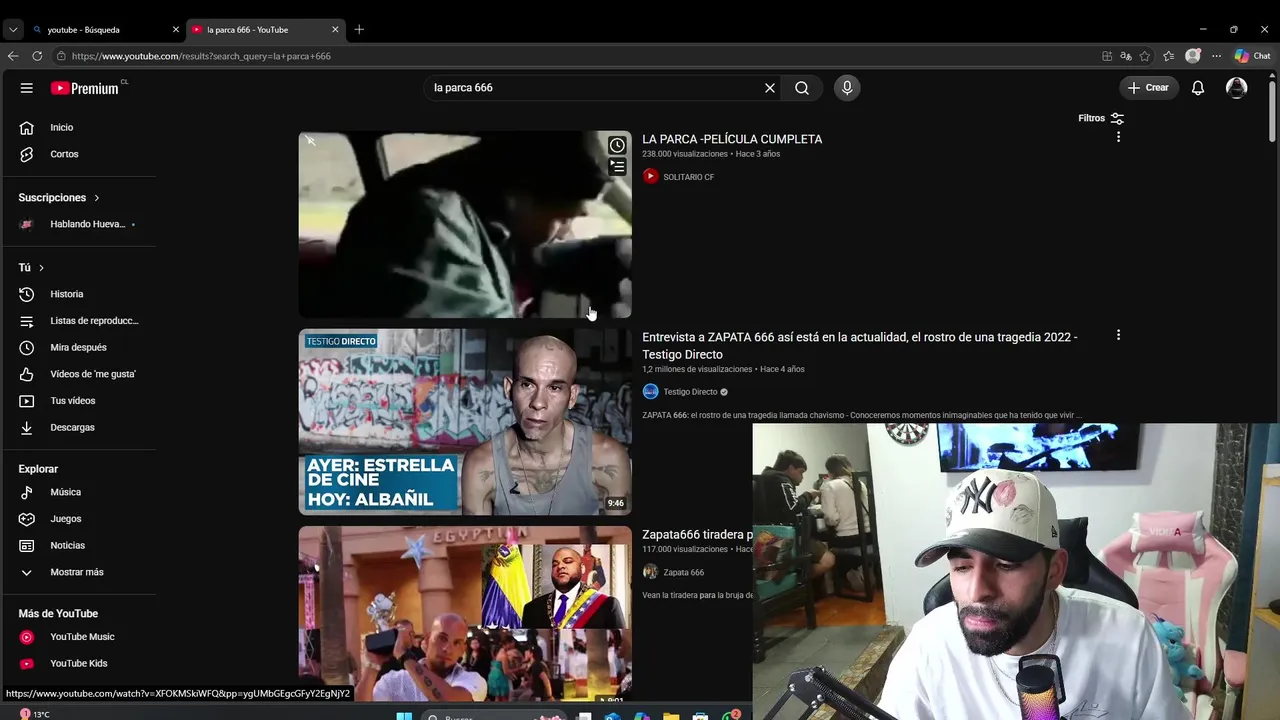Expand the Tú section
Viewport: 1280px width, 720px height.
pyautogui.click(x=31, y=267)
